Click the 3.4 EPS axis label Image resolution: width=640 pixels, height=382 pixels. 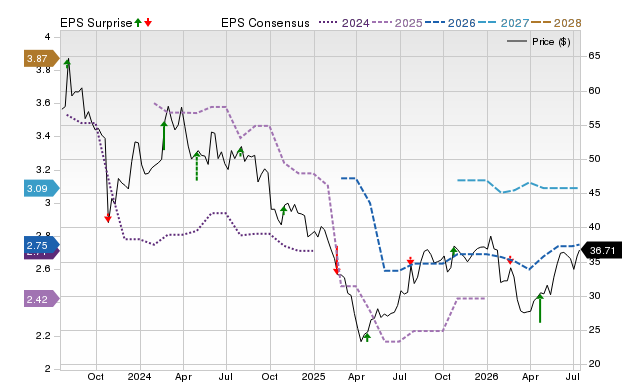click(43, 136)
